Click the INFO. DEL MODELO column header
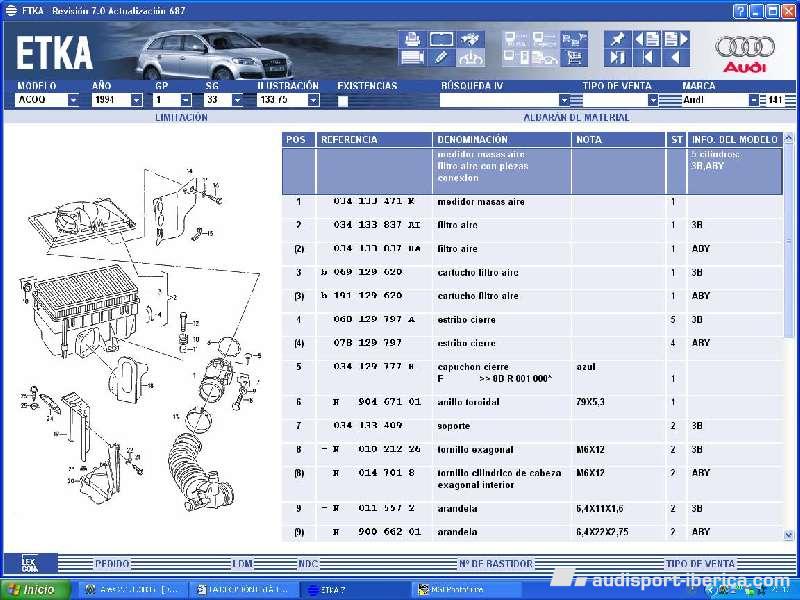 pos(735,139)
